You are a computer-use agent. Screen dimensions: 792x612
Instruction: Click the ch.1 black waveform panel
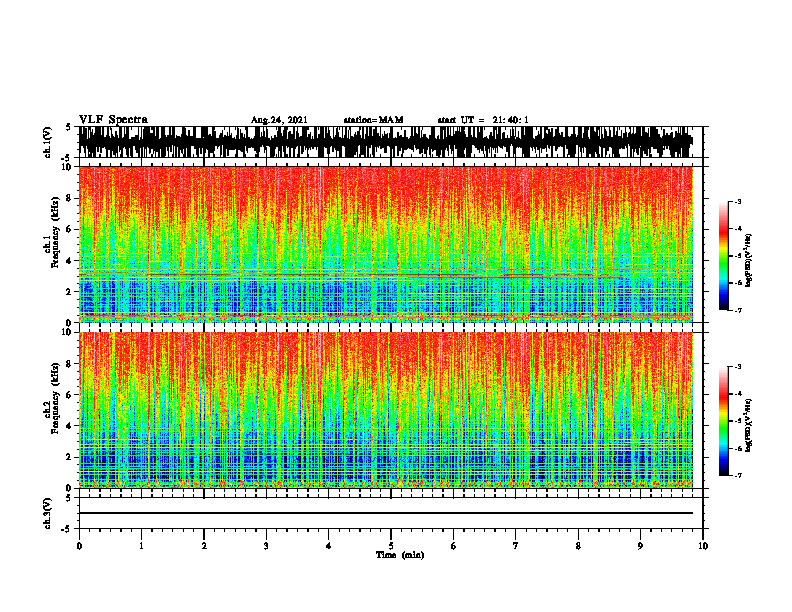(x=385, y=142)
